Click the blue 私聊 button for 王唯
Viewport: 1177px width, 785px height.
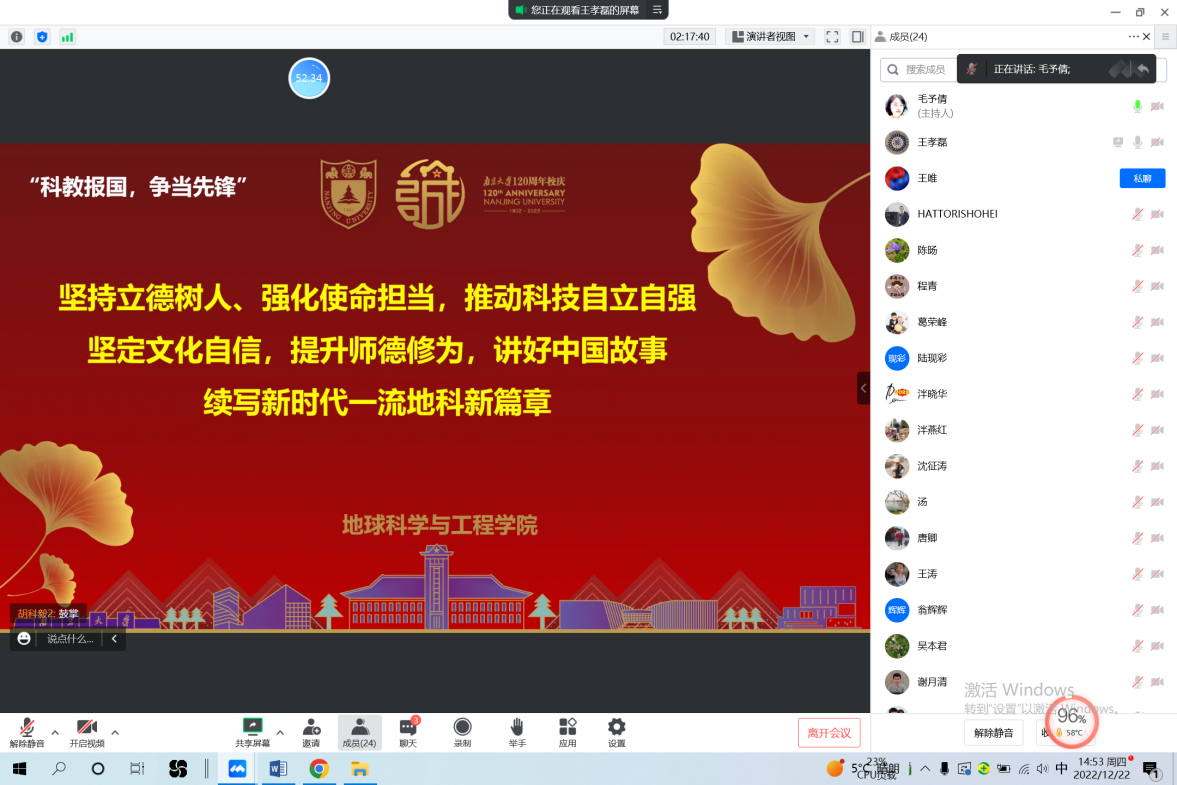1142,178
